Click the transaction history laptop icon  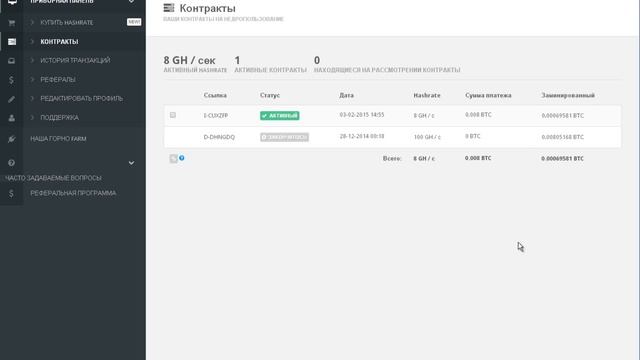pos(11,61)
